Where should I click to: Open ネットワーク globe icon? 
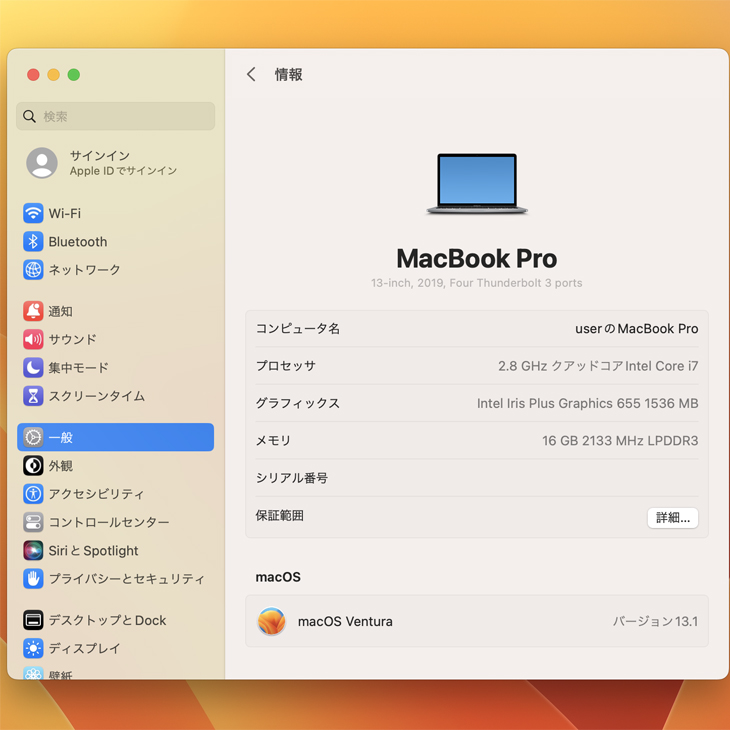point(33,270)
